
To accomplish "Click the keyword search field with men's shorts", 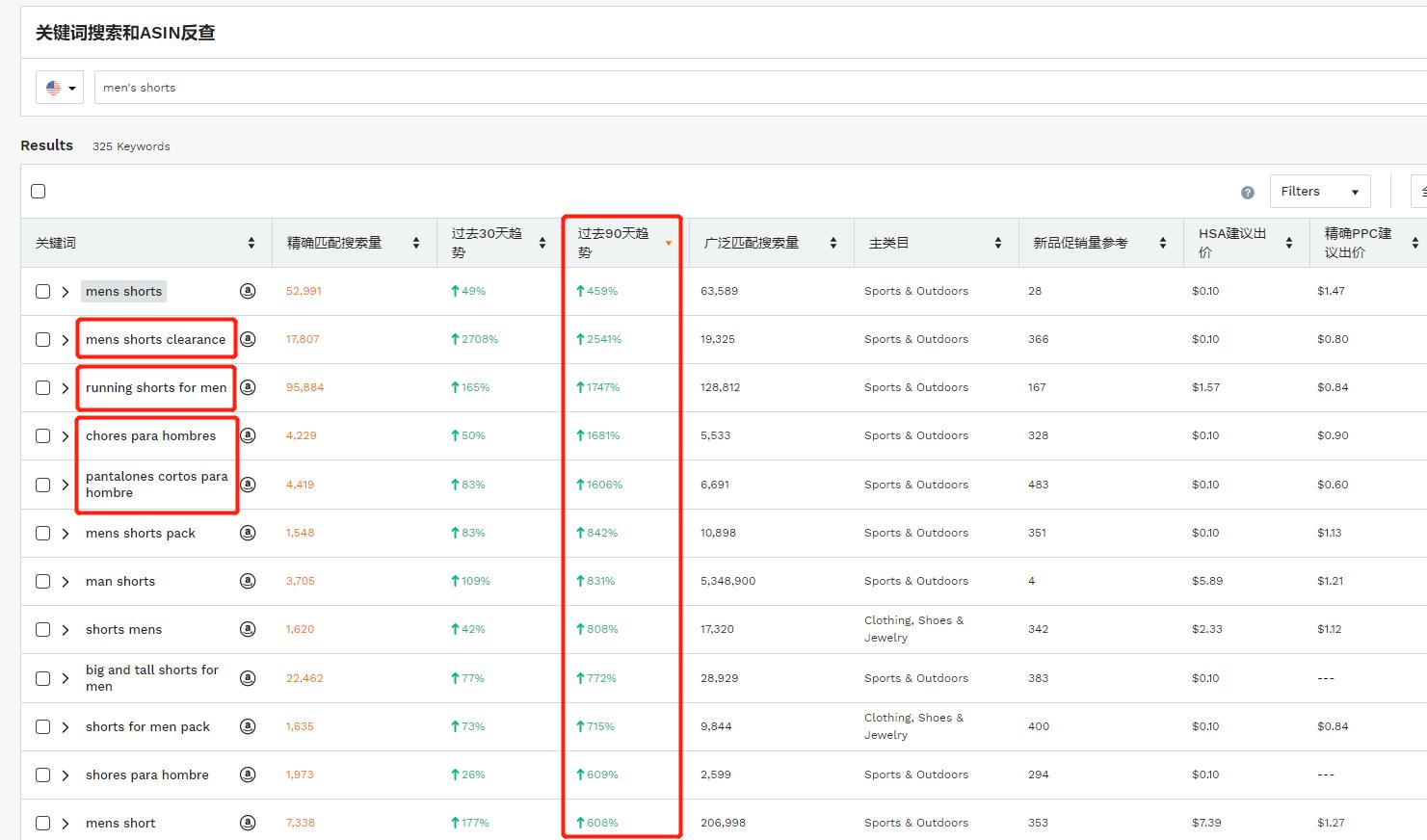I will pyautogui.click(x=752, y=88).
